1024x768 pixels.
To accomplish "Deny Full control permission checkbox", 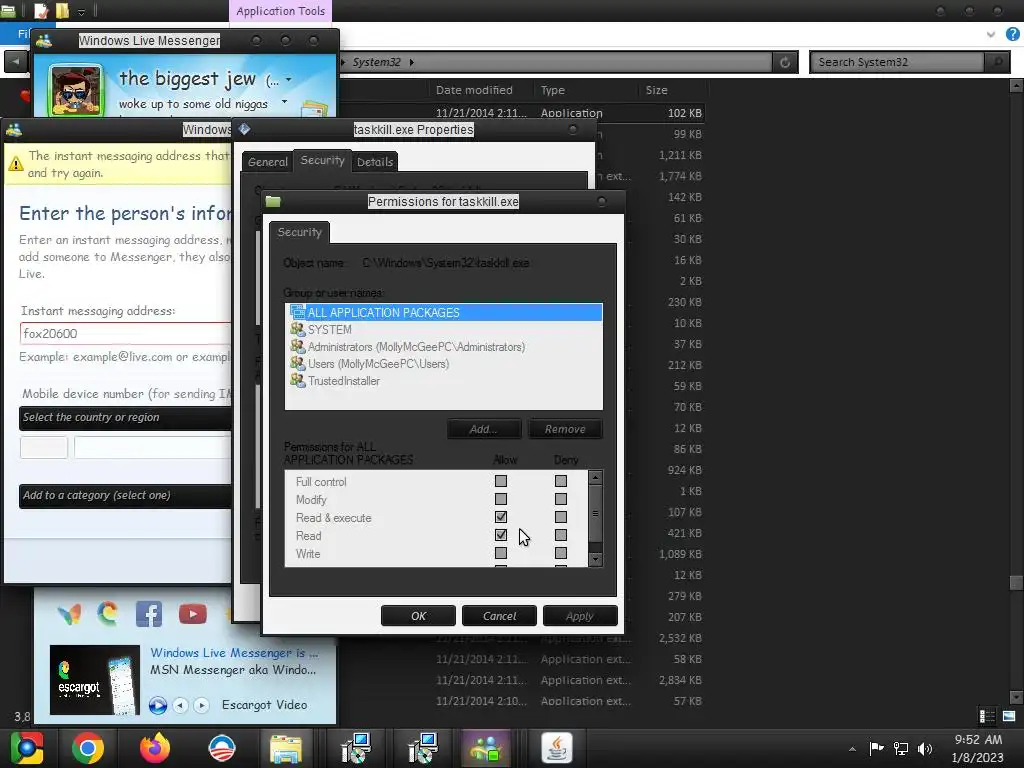I will tap(561, 481).
